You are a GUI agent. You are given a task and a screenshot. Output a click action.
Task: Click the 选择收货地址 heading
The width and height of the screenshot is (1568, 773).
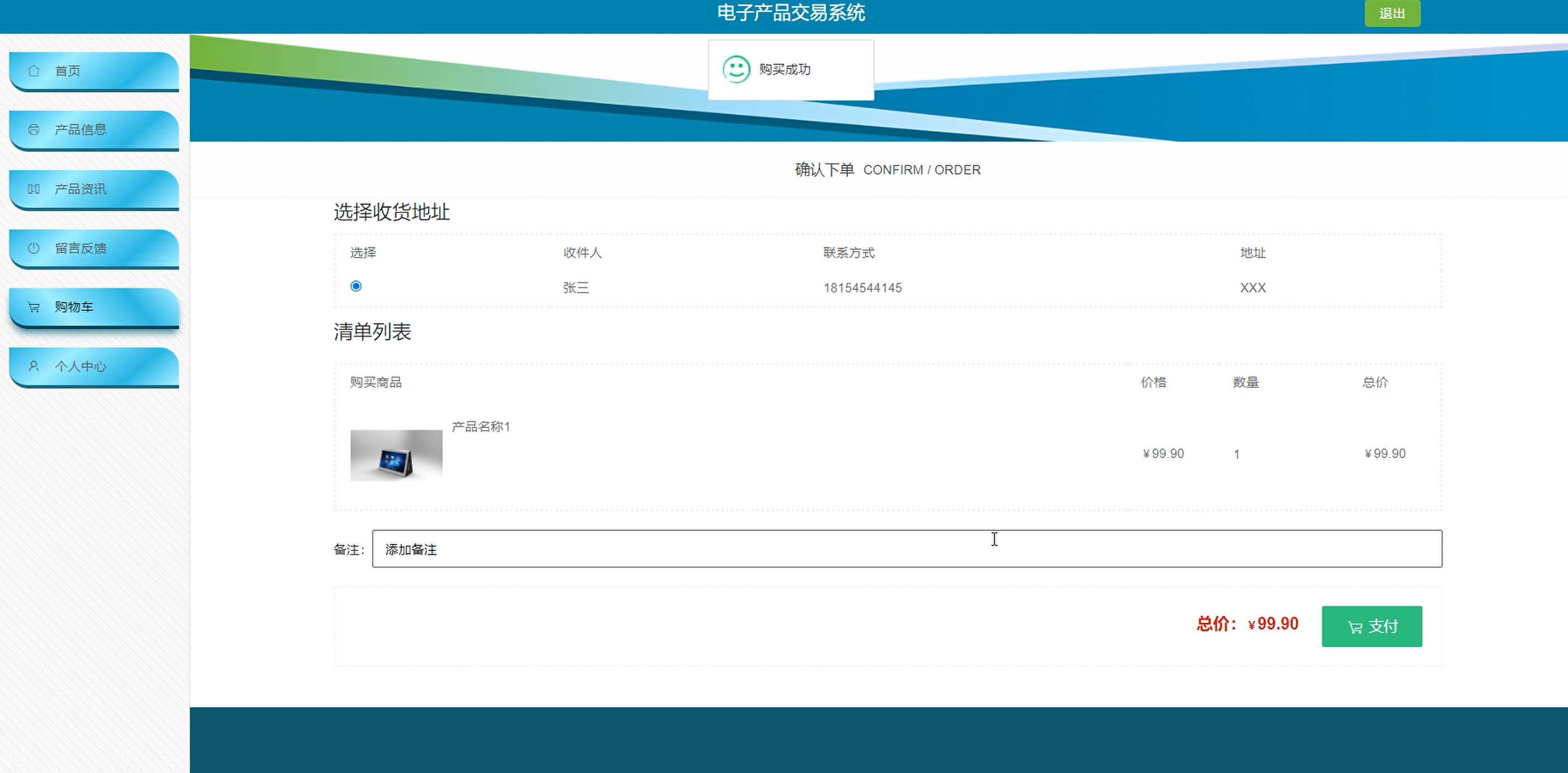391,212
